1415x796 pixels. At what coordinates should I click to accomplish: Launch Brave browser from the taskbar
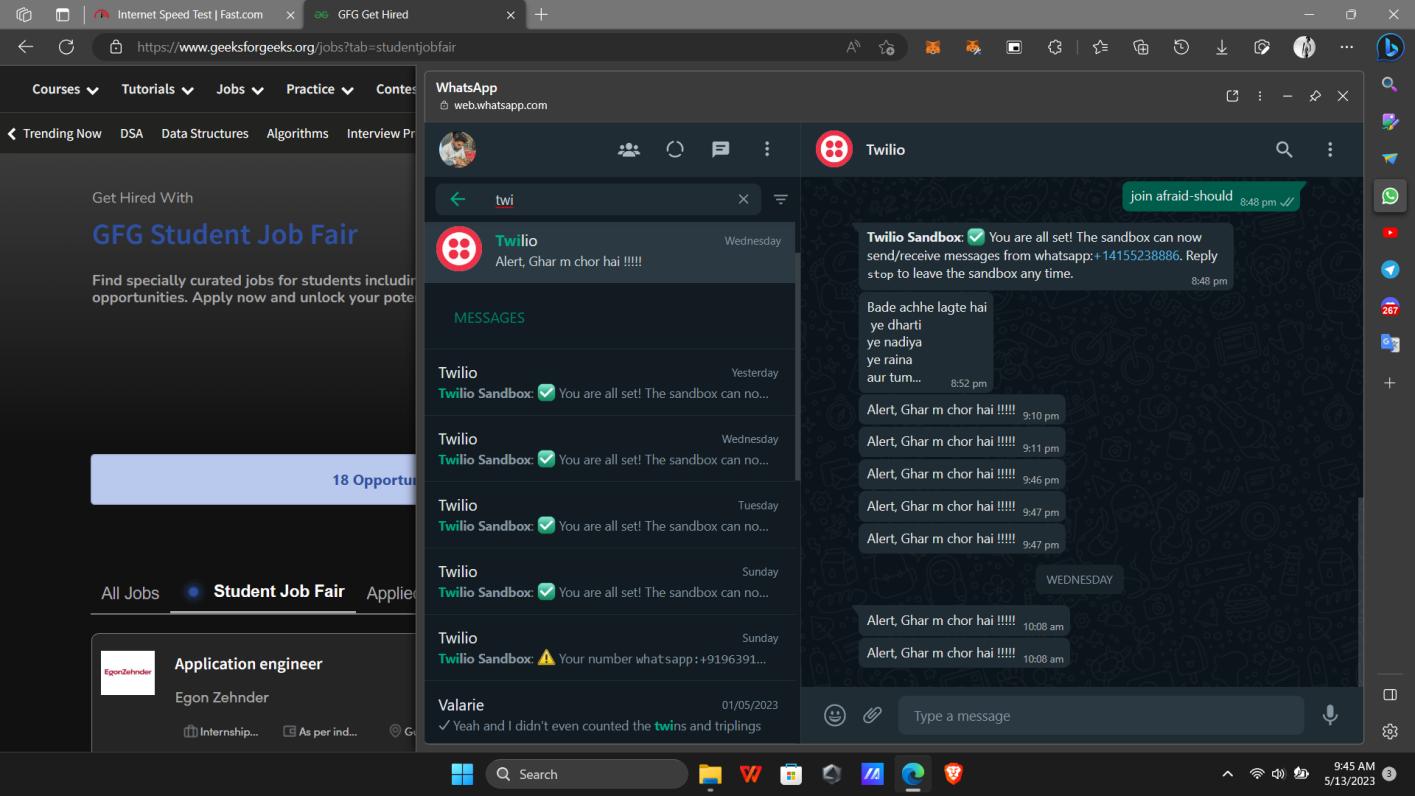[952, 774]
